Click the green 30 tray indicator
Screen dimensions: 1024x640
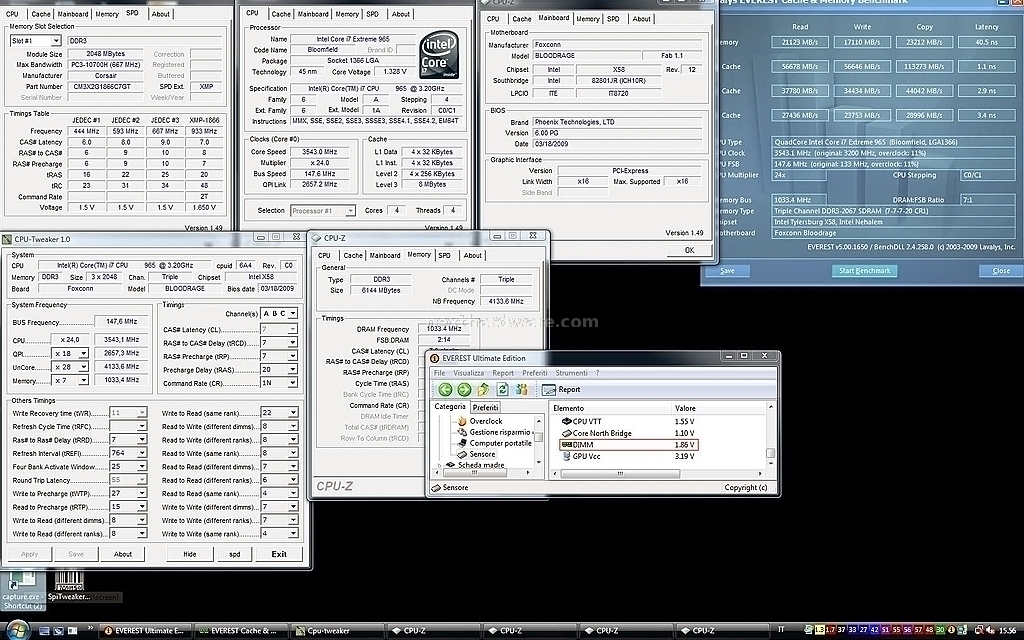click(940, 630)
